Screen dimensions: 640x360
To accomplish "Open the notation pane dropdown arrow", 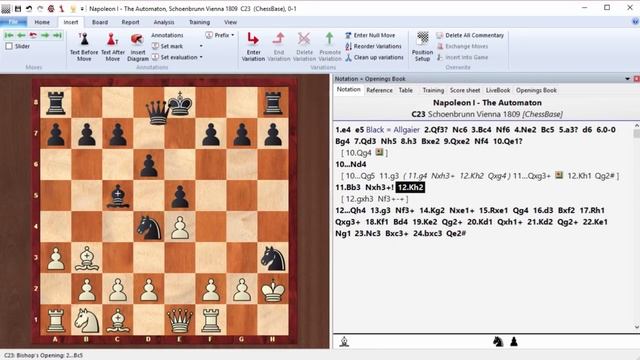I will (x=627, y=79).
